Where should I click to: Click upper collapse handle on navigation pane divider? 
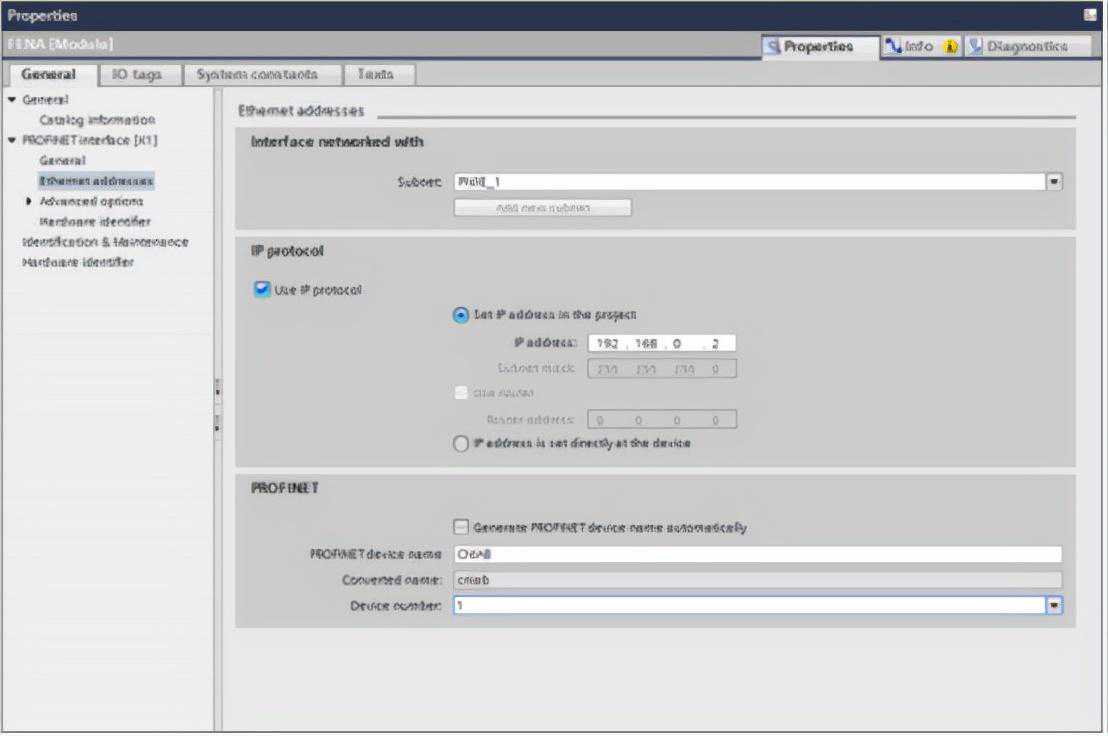point(217,389)
